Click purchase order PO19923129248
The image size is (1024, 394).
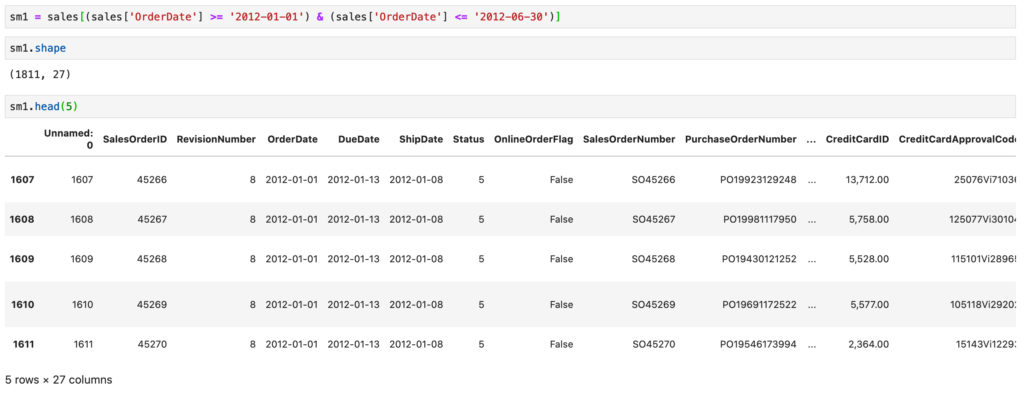point(758,180)
